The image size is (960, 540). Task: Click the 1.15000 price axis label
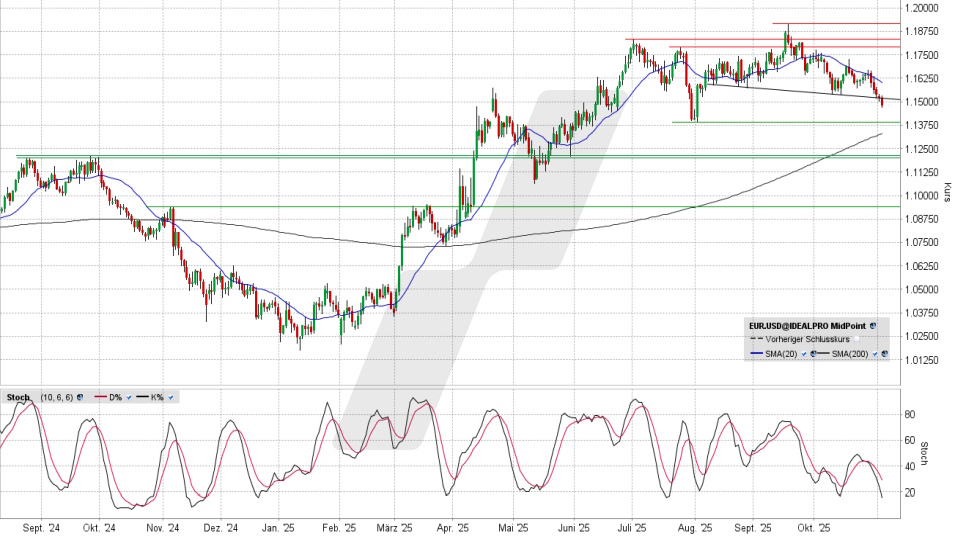click(x=920, y=101)
